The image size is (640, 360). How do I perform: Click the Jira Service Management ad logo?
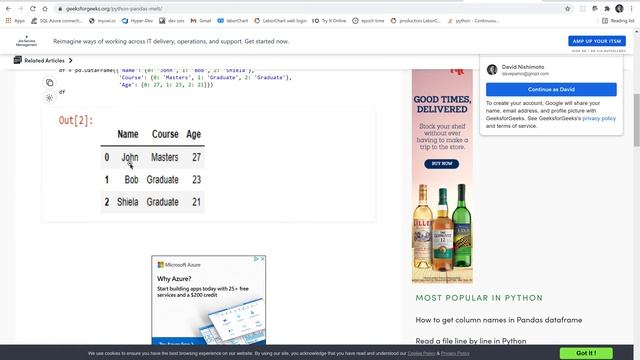coord(27,41)
